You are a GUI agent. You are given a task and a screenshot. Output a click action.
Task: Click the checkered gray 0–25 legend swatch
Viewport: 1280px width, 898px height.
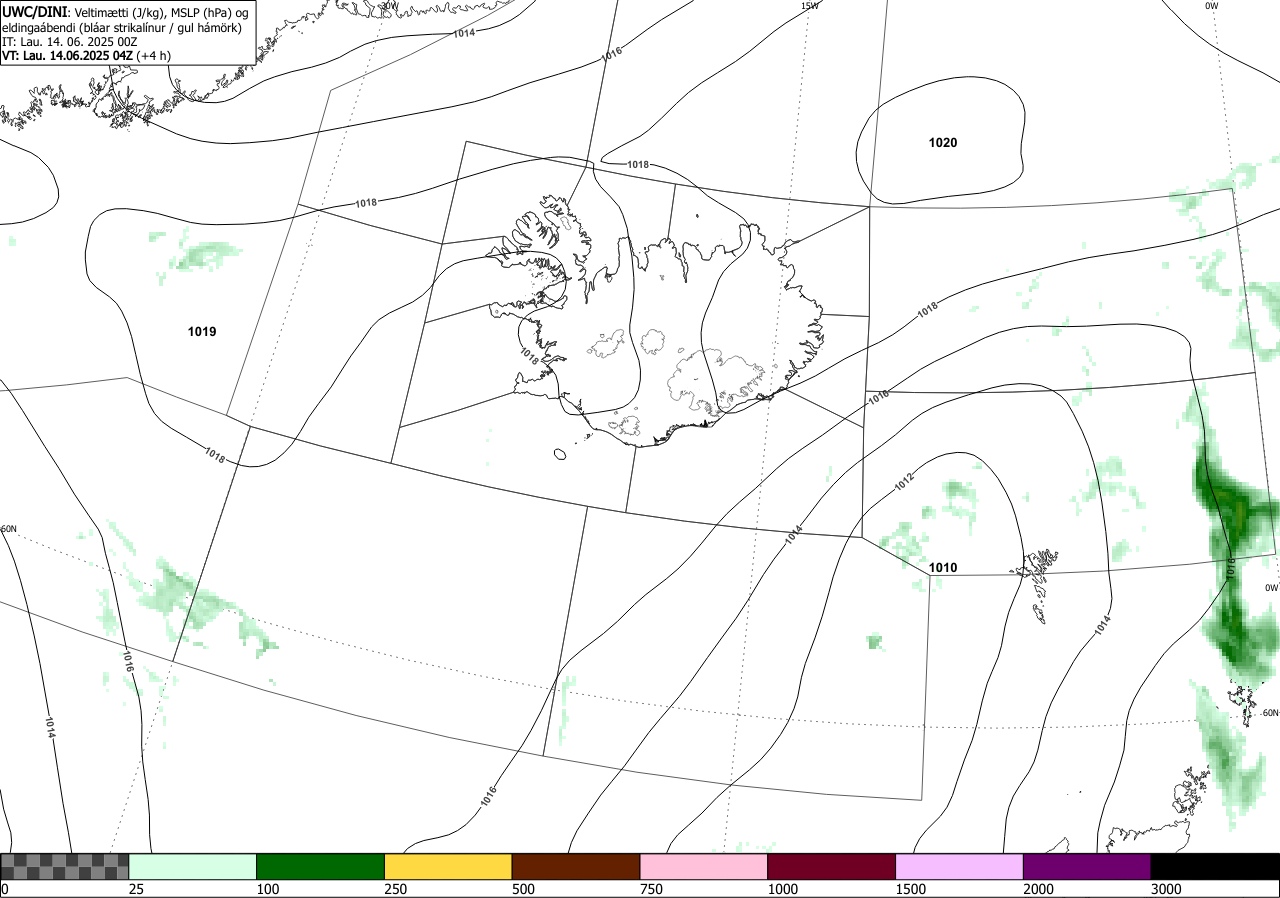click(65, 866)
